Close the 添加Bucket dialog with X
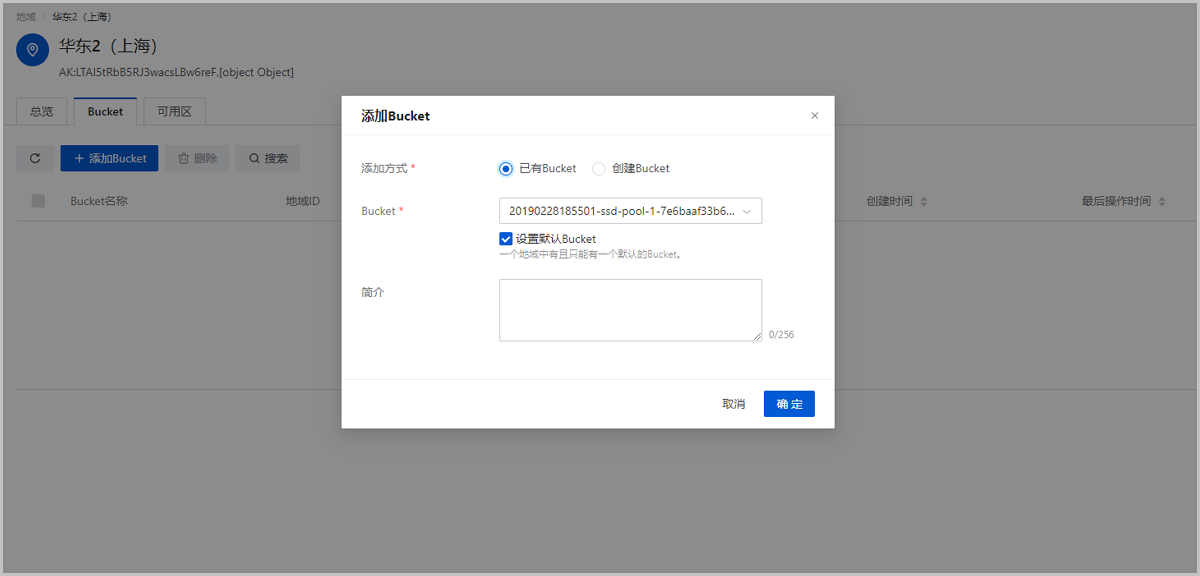 coord(814,116)
